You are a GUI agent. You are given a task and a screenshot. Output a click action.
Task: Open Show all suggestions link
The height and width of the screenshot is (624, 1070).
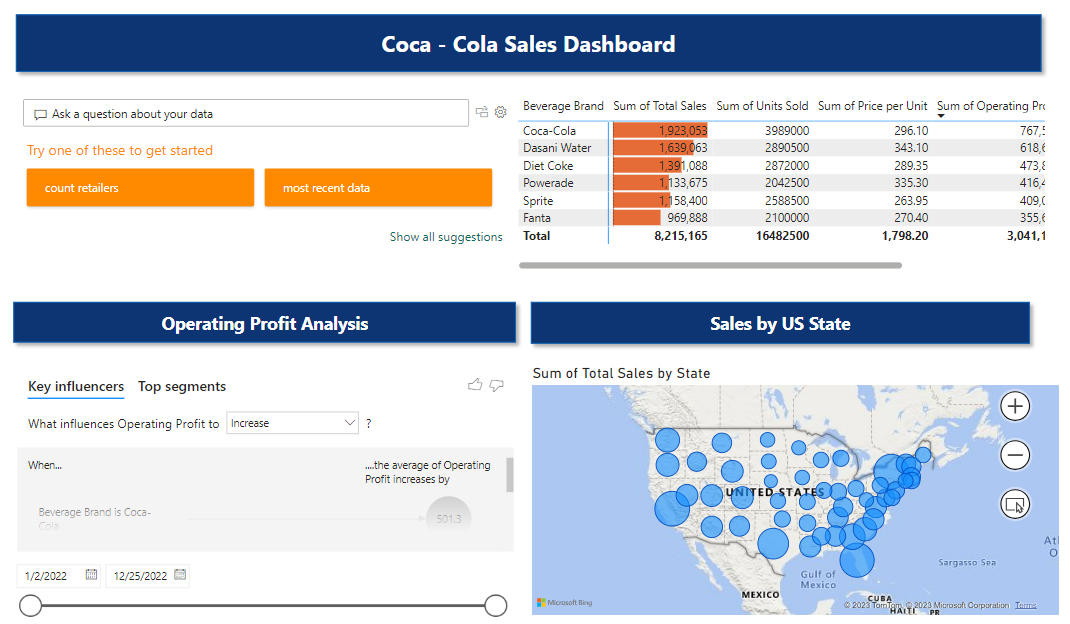446,237
